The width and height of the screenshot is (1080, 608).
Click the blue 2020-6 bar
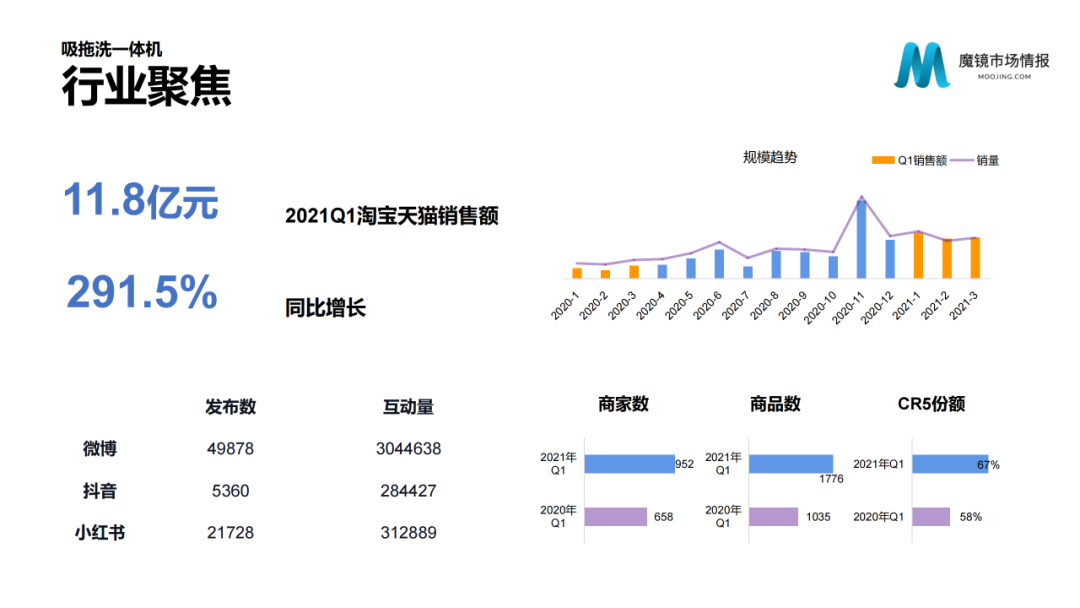719,264
